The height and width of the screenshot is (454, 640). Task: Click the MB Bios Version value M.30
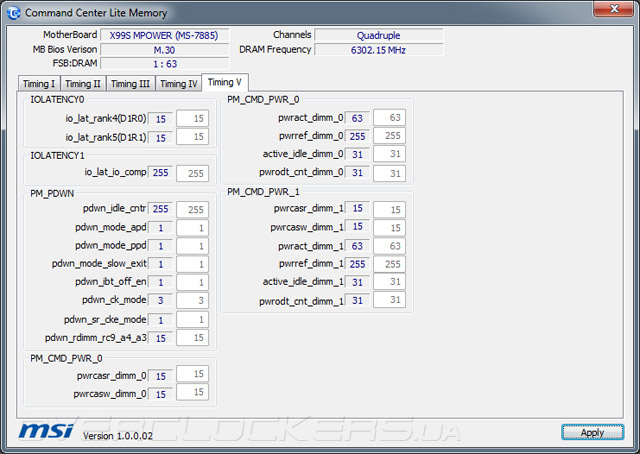tap(164, 50)
